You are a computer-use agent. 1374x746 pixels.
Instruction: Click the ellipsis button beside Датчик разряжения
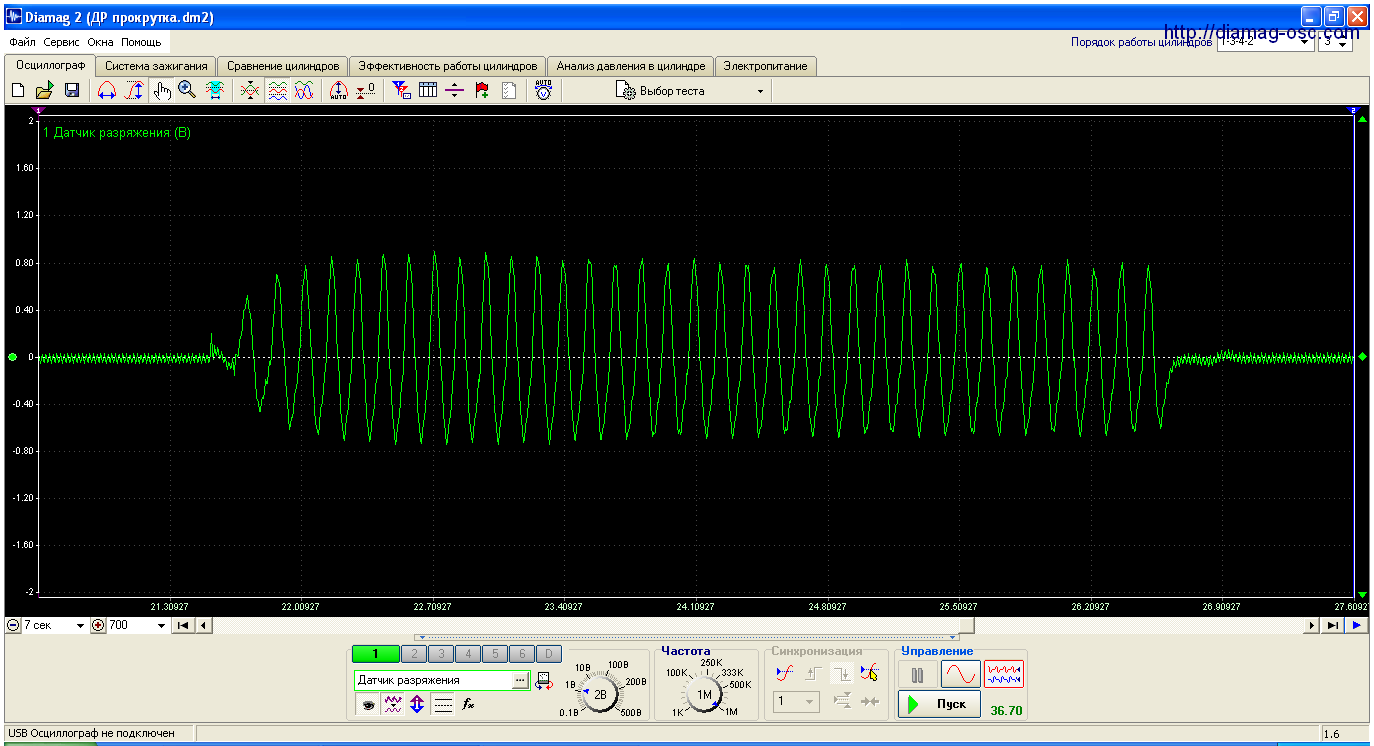(x=520, y=680)
